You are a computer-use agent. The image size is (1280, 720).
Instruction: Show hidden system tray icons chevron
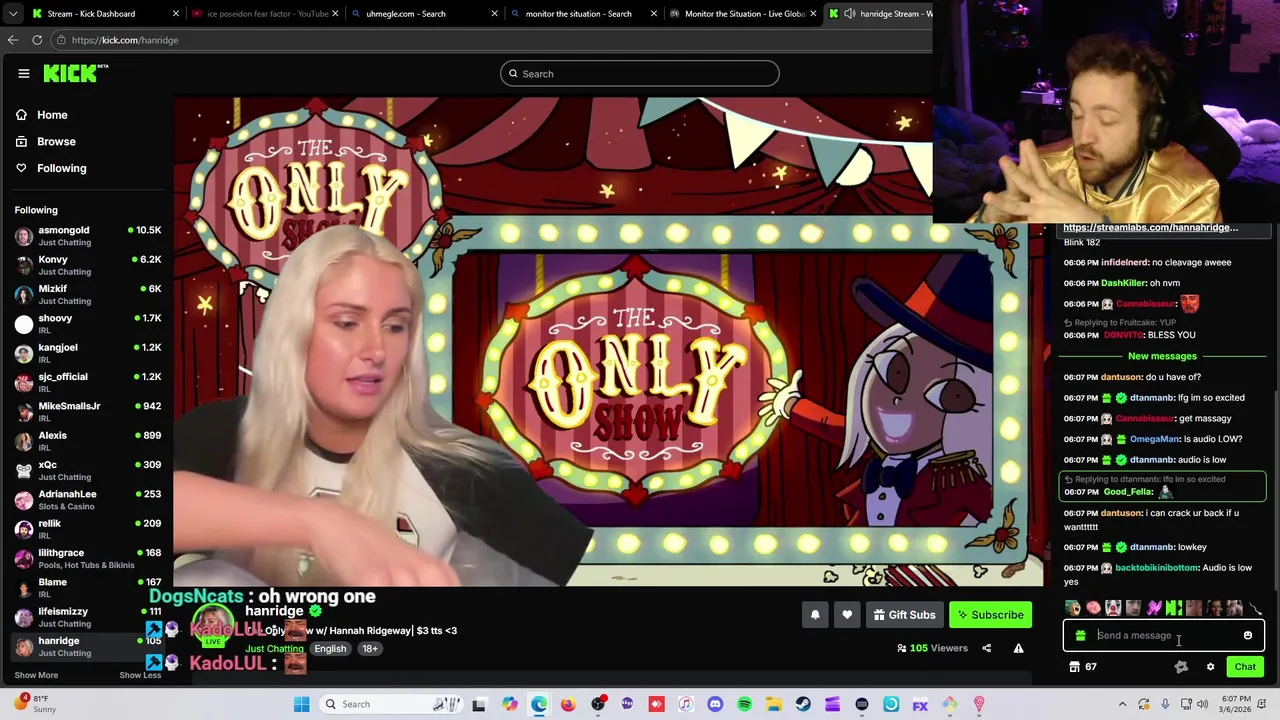point(1123,704)
